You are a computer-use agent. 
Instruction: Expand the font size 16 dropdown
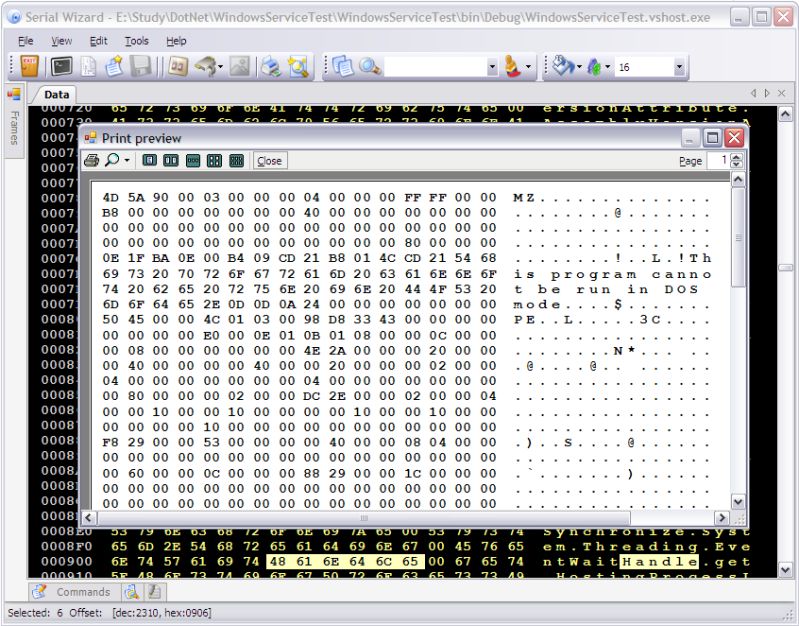point(679,67)
